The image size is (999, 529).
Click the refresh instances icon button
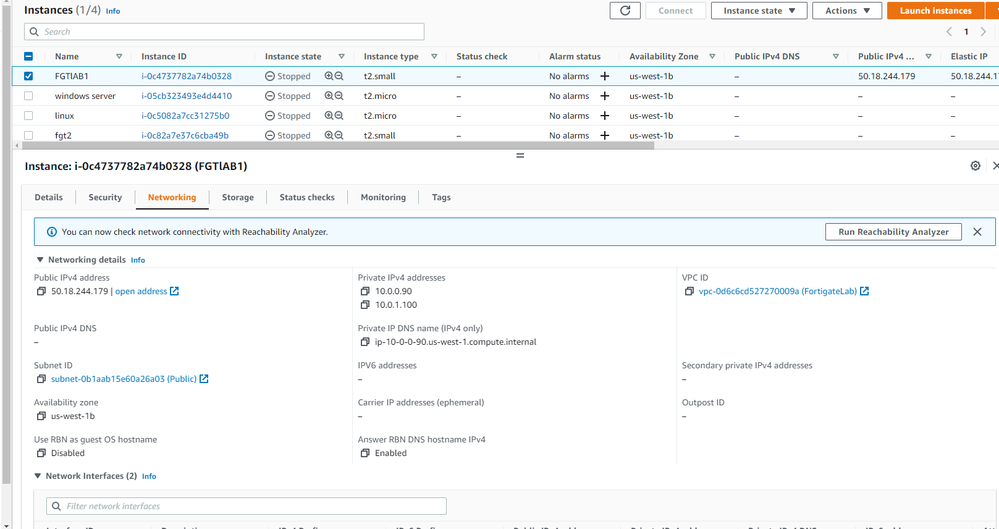tap(625, 11)
